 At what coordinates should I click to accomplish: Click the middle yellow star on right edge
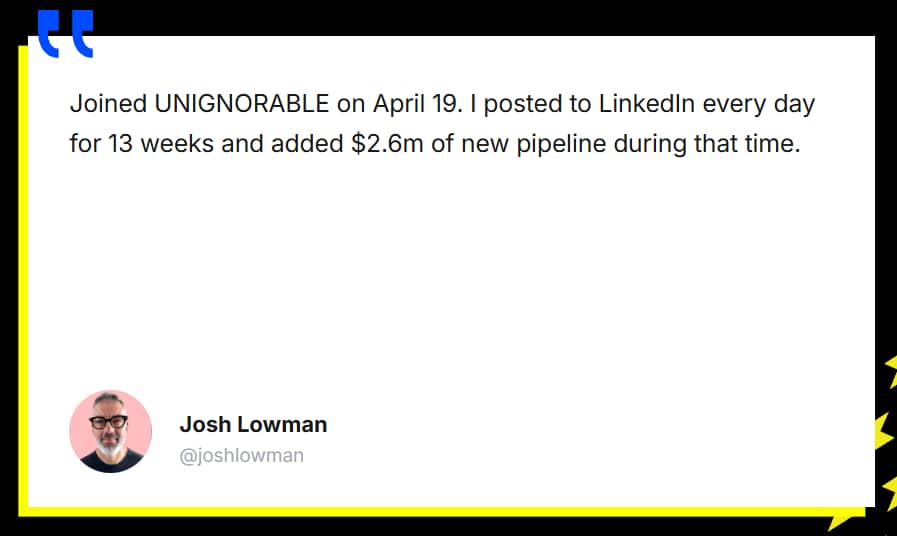[883, 430]
